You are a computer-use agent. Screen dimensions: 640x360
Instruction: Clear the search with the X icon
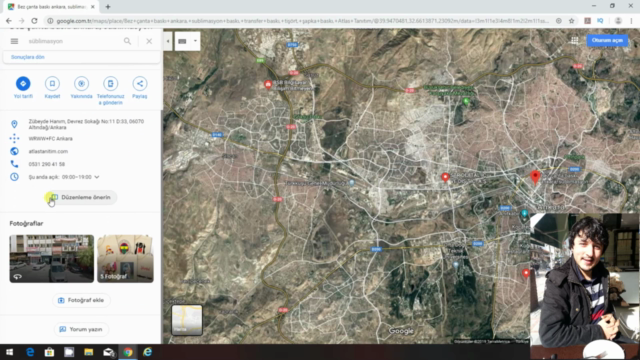tap(149, 41)
